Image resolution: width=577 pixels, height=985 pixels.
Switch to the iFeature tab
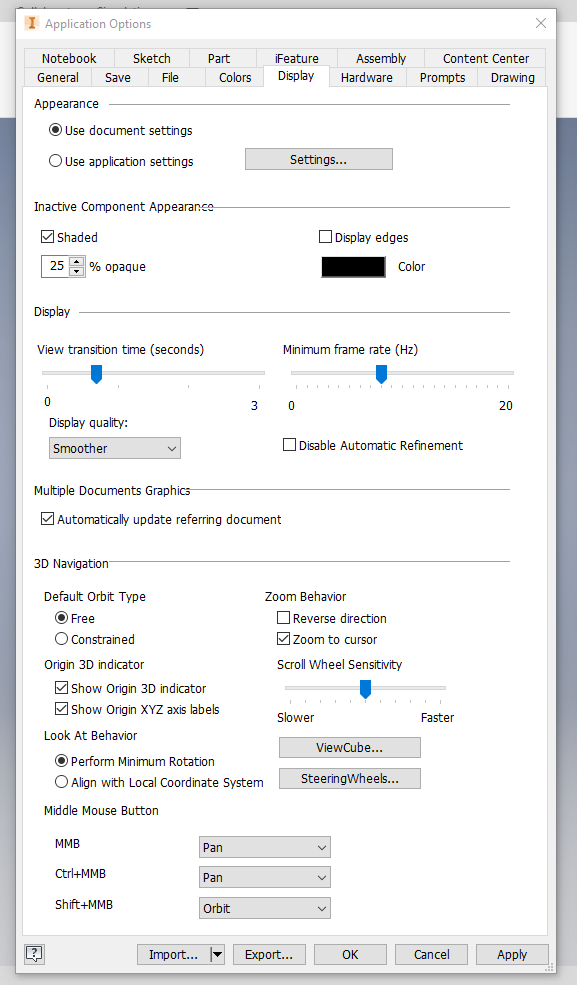[296, 58]
